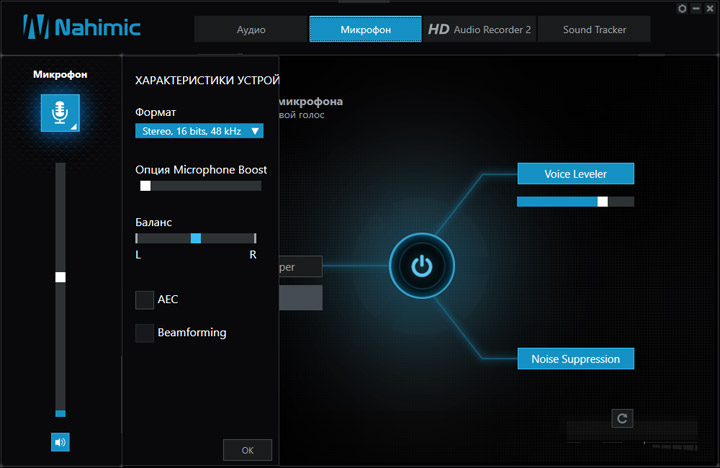Image resolution: width=720 pixels, height=468 pixels.
Task: Close the Nahimic window
Action: coord(709,8)
